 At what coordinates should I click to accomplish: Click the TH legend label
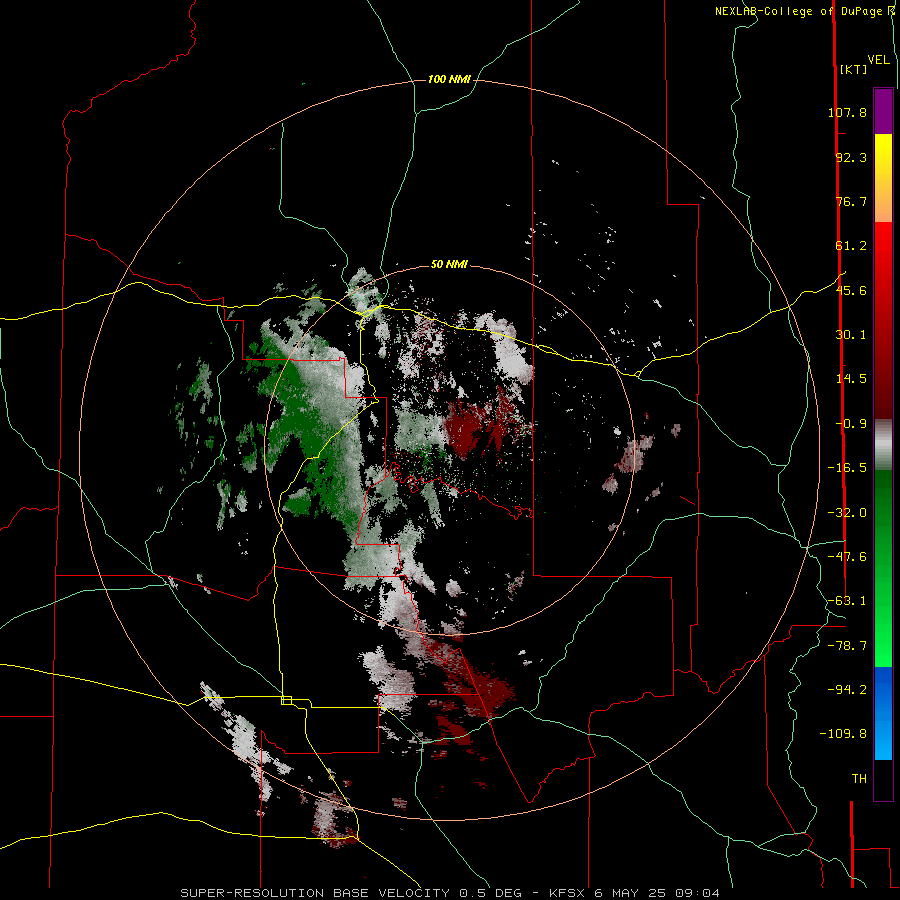point(859,779)
